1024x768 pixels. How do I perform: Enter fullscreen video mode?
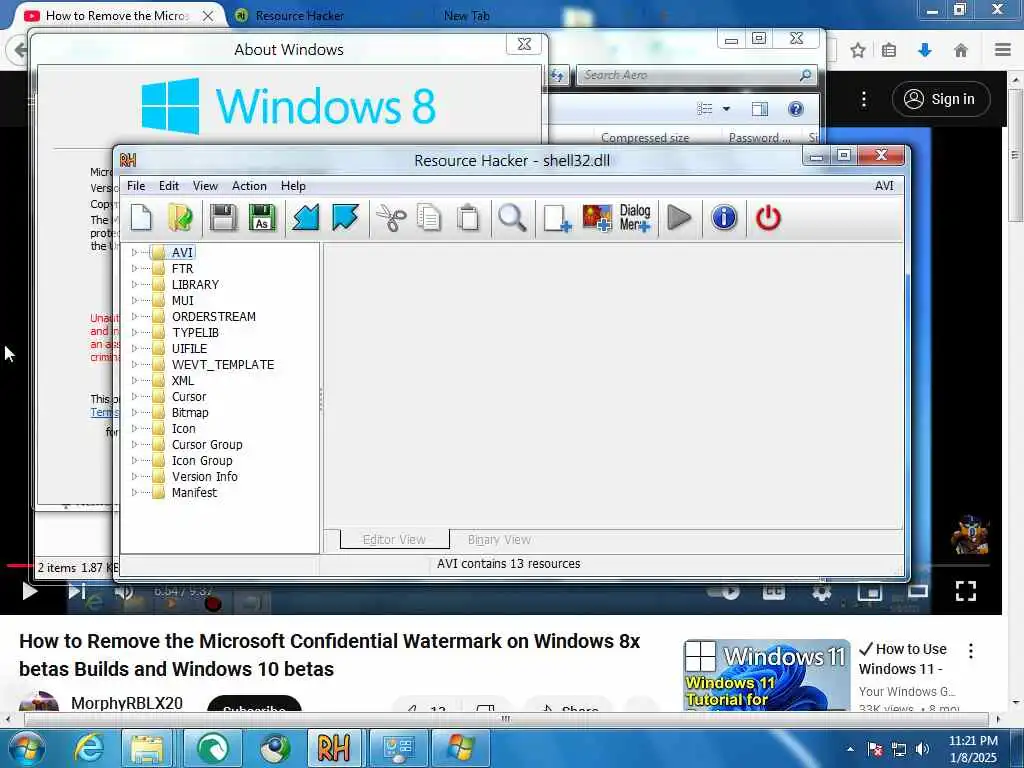click(x=965, y=591)
